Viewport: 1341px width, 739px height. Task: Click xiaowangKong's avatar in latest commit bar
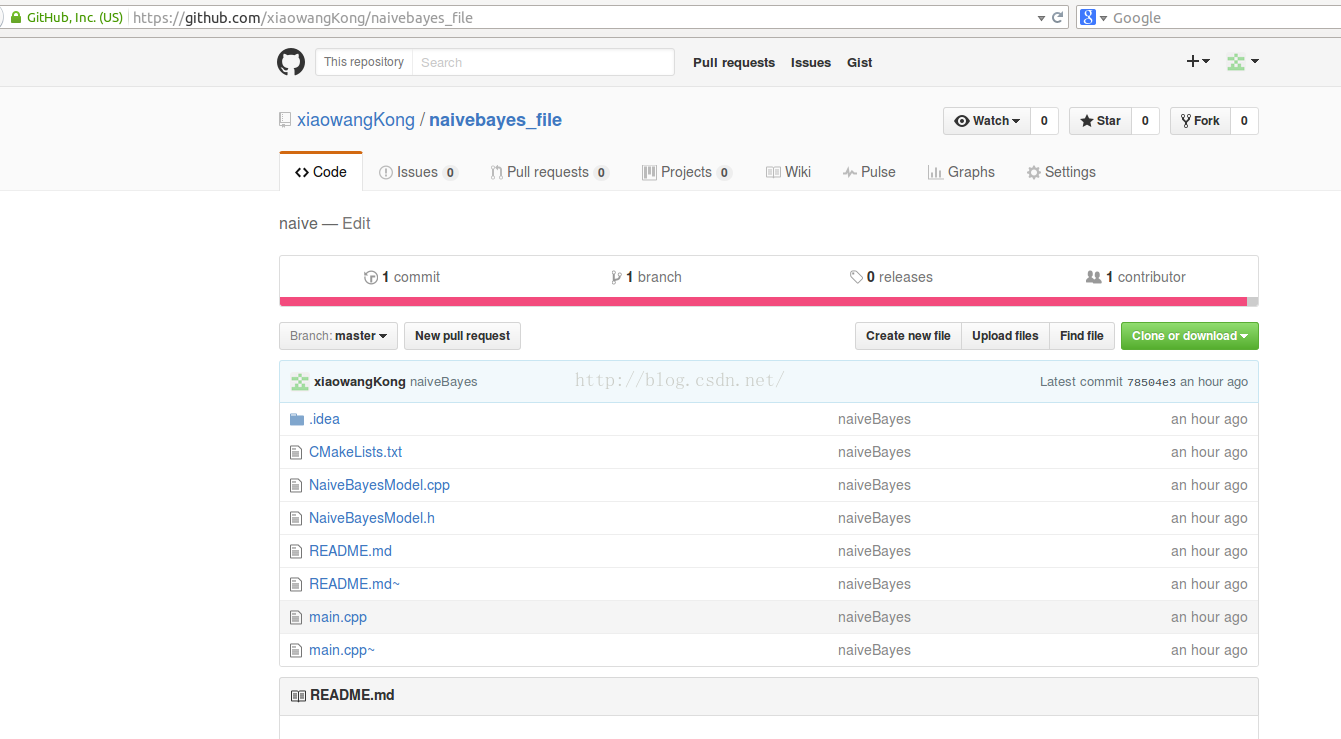tap(299, 381)
